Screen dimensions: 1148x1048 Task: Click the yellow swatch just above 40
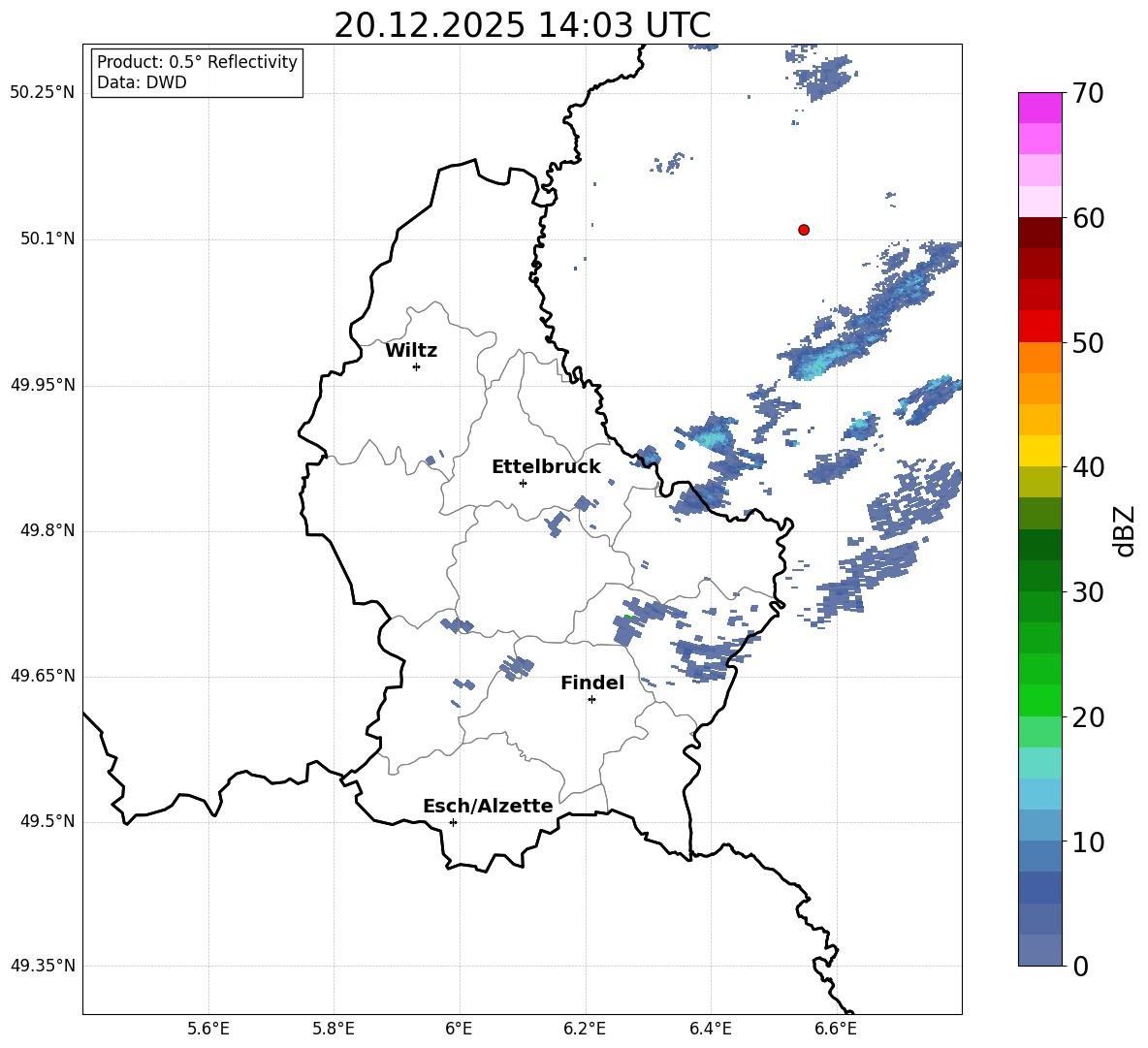(x=1040, y=452)
